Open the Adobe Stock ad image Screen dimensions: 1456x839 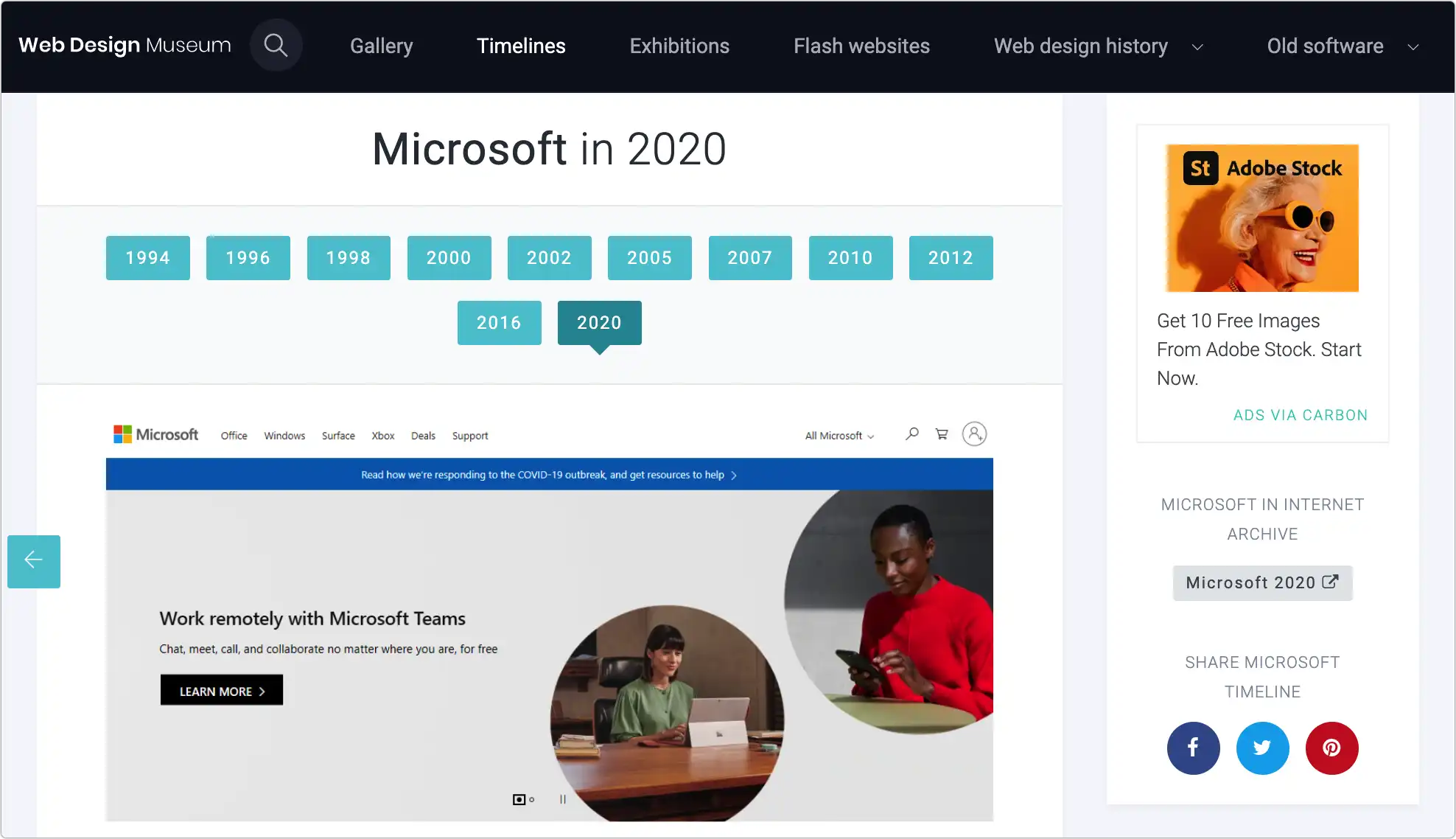pyautogui.click(x=1261, y=217)
